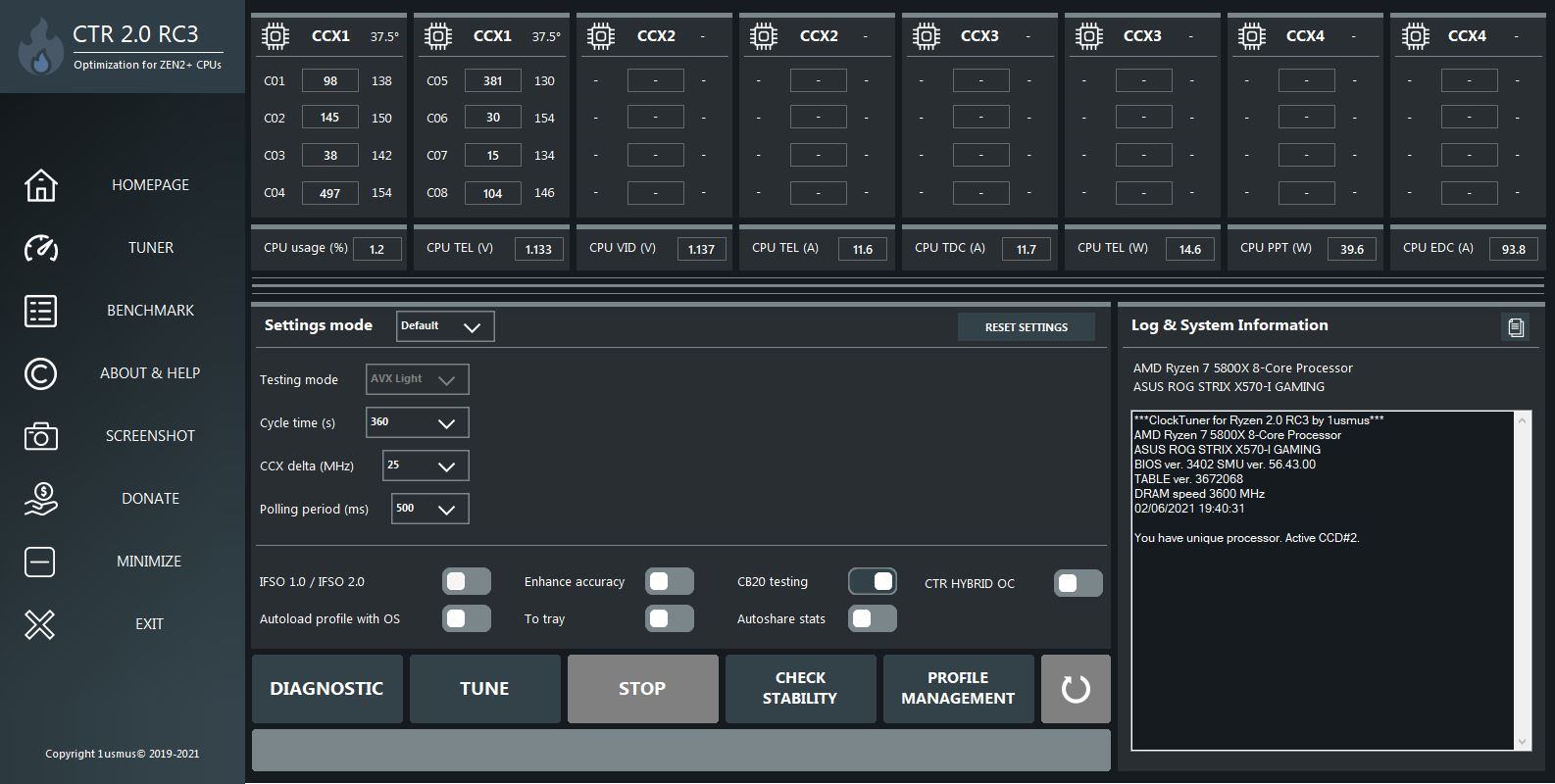The width and height of the screenshot is (1555, 784).
Task: Click CPU VID (V) value 1.137
Action: tap(702, 249)
